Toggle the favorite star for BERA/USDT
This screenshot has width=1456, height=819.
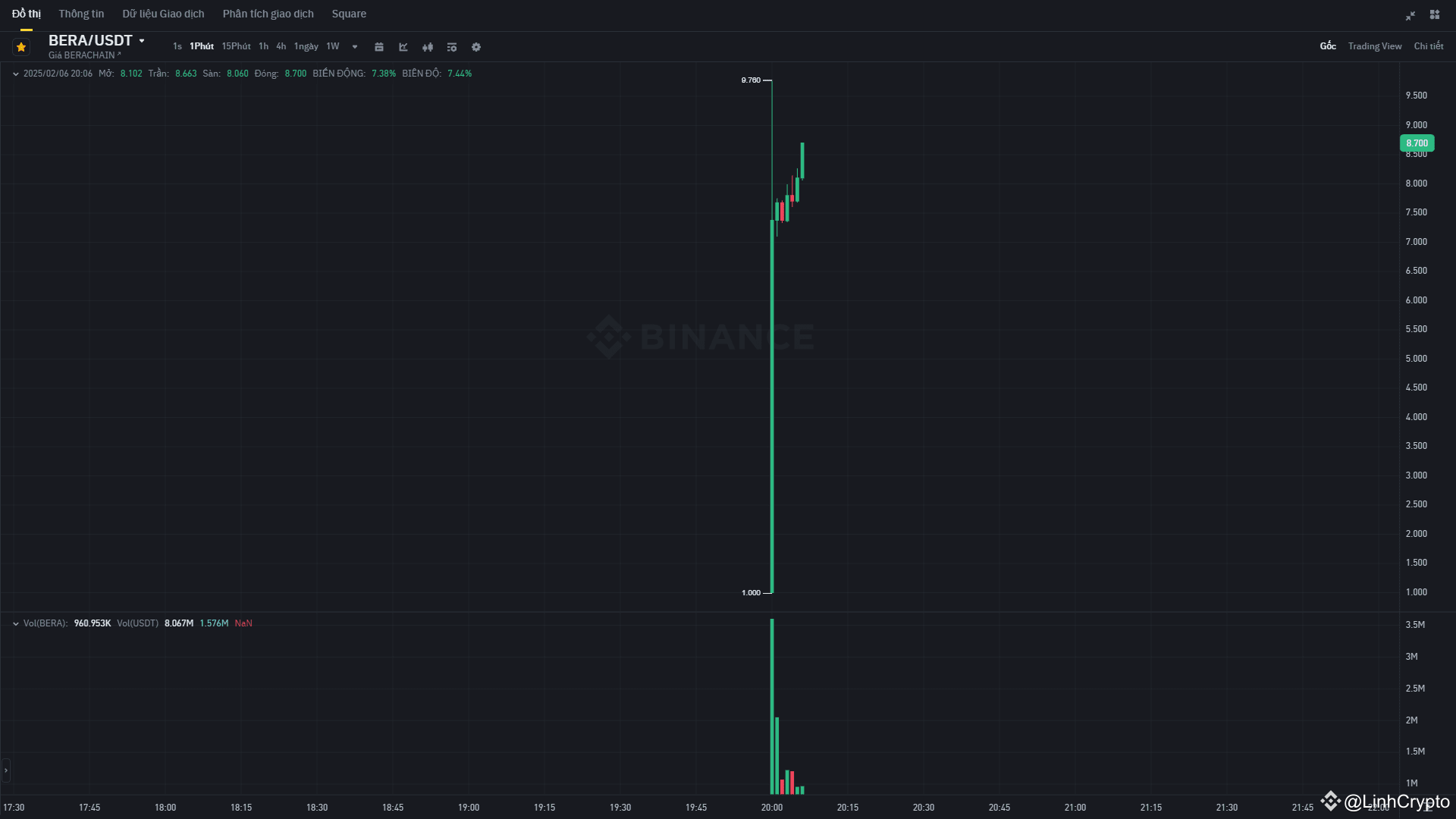coord(21,47)
